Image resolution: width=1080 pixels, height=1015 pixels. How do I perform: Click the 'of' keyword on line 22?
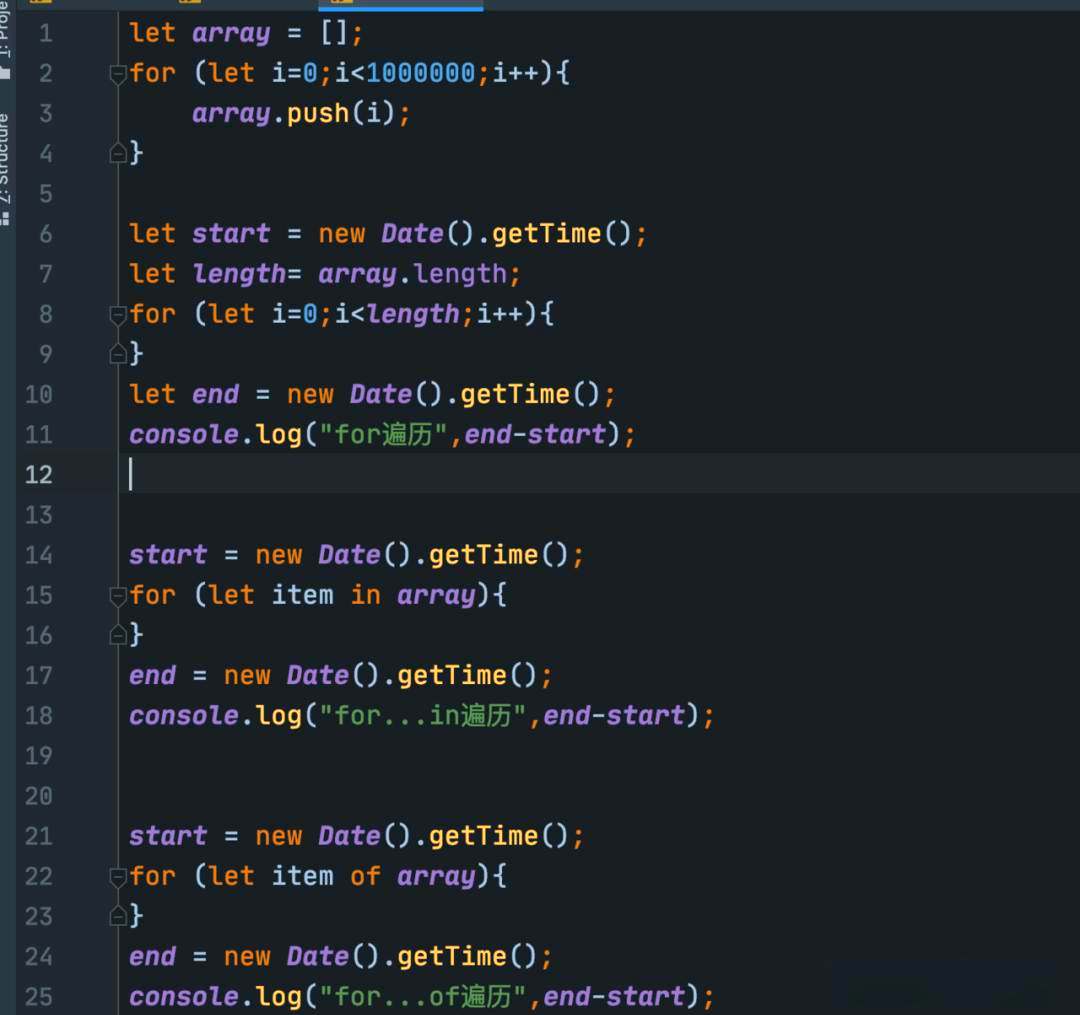click(365, 876)
